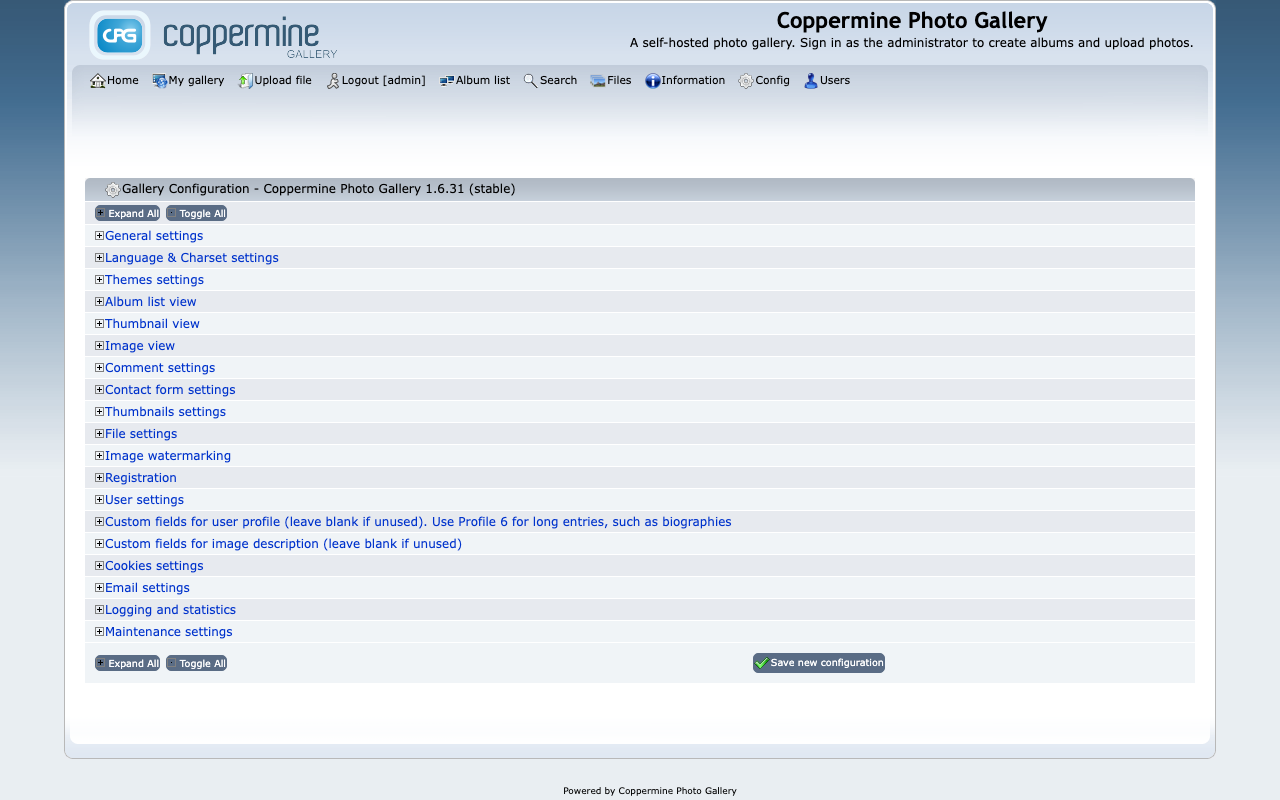Open the Maintenance settings section link
Viewport: 1280px width, 800px height.
click(169, 632)
